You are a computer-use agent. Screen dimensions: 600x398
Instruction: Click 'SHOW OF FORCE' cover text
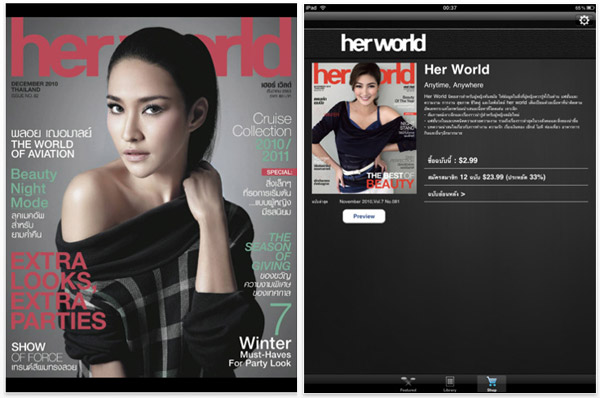[x=37, y=352]
